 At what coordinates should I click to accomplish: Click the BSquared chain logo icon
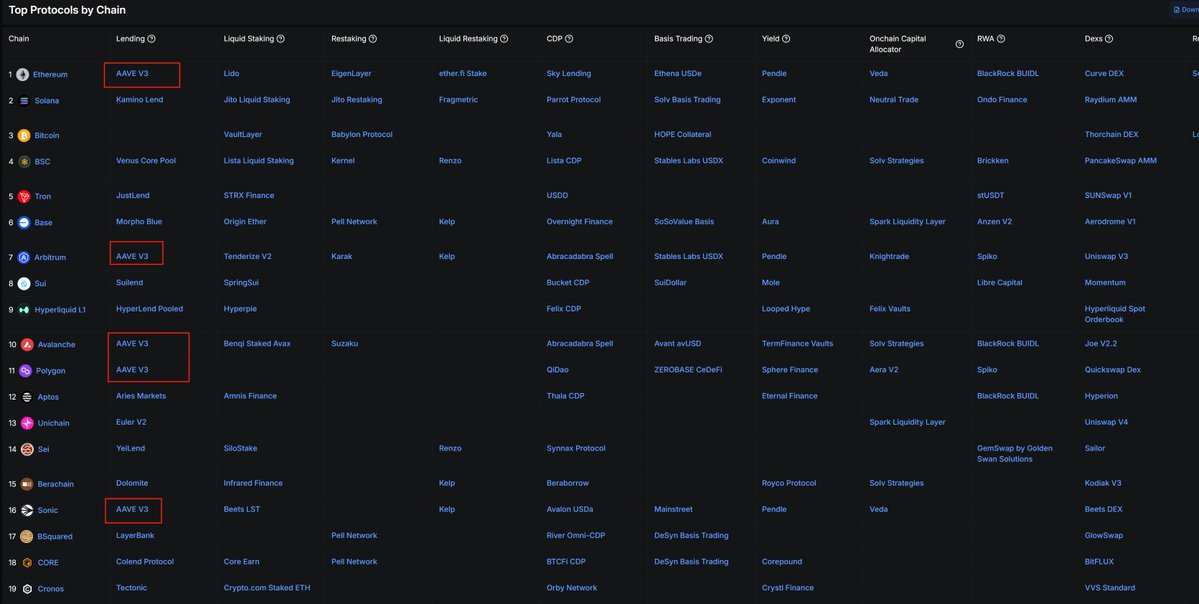coord(27,537)
